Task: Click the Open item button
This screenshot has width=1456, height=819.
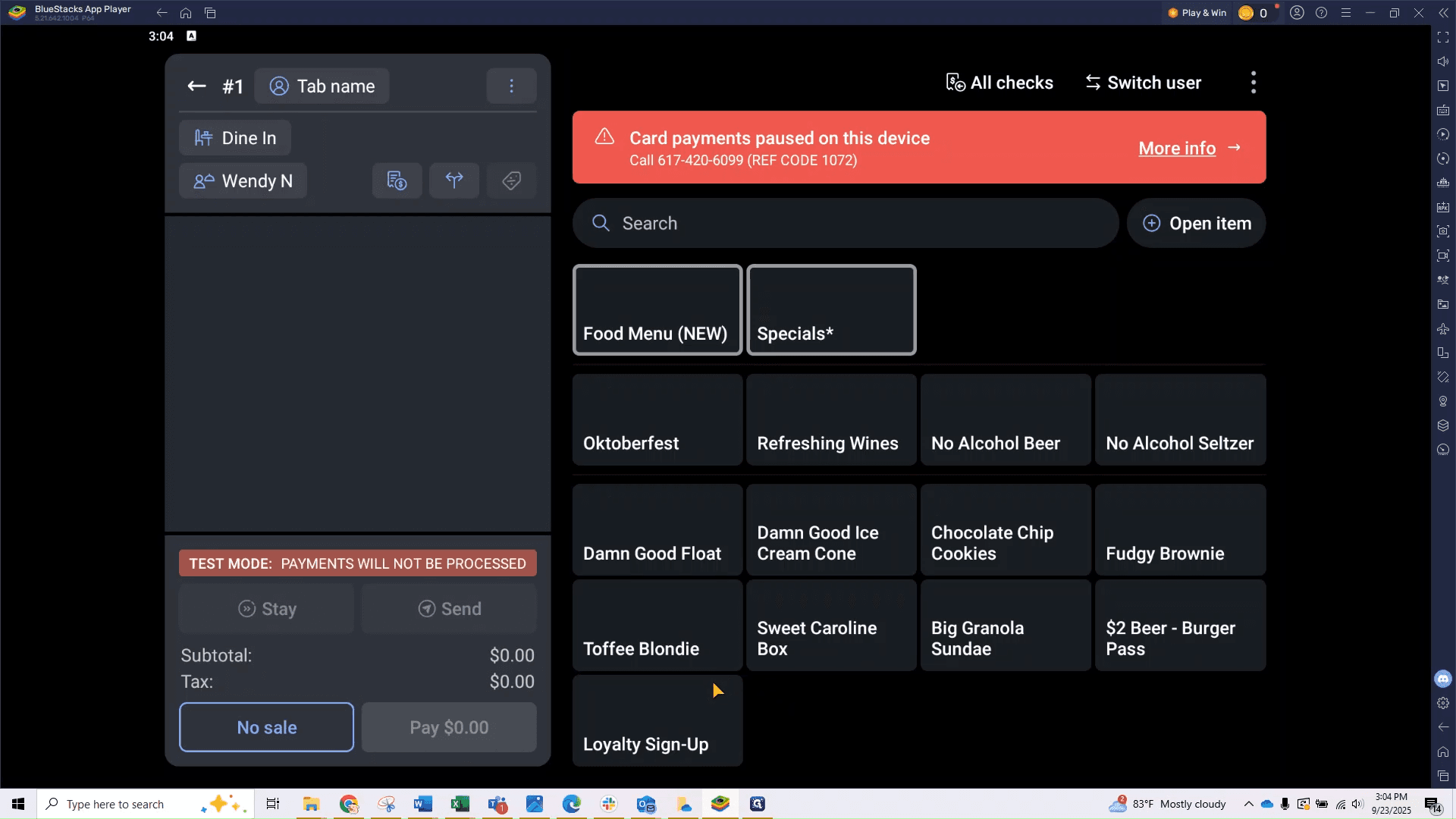Action: tap(1197, 224)
